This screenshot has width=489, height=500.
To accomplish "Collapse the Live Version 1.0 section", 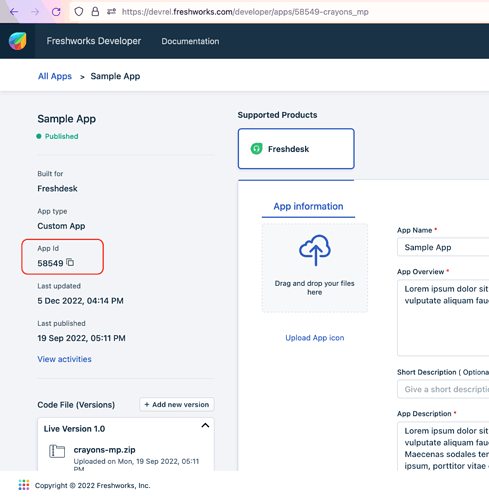I will 205,425.
